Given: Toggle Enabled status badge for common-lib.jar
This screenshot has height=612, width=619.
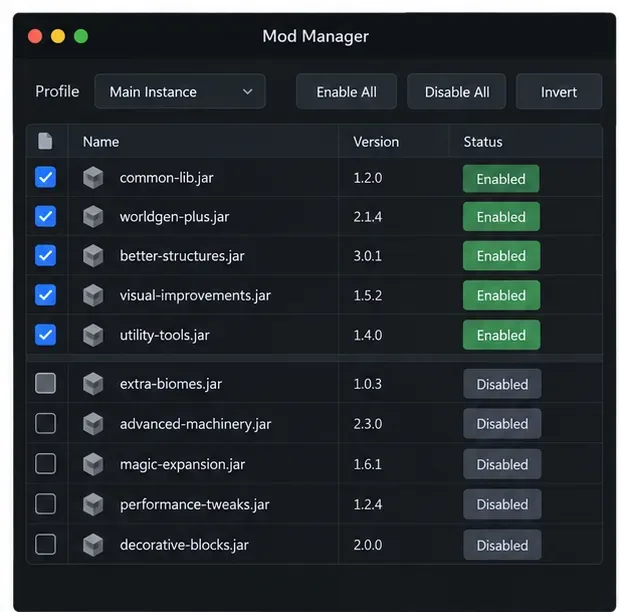Looking at the screenshot, I should click(501, 179).
